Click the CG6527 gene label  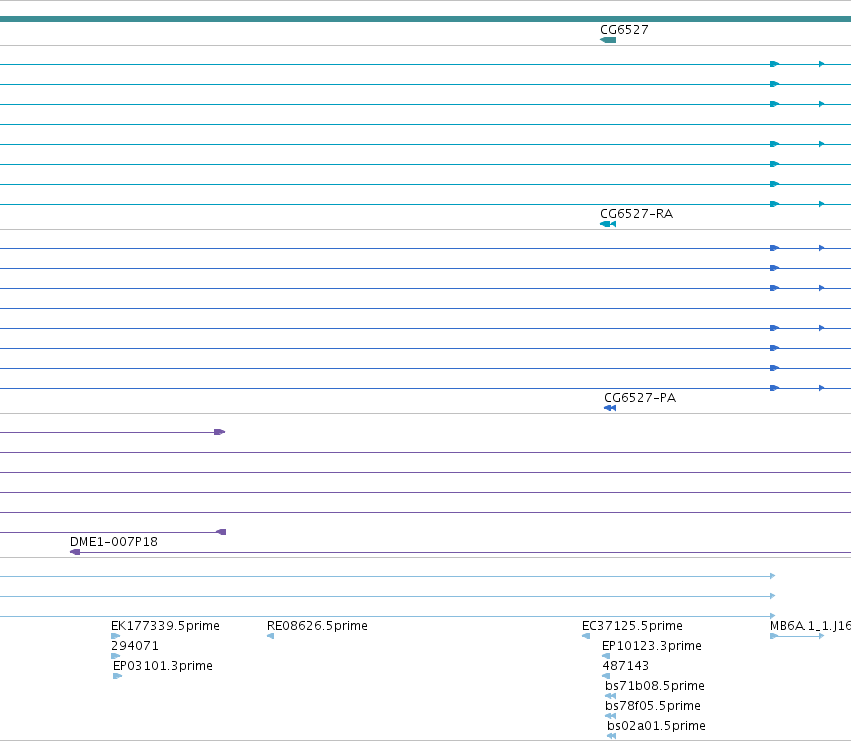click(624, 29)
